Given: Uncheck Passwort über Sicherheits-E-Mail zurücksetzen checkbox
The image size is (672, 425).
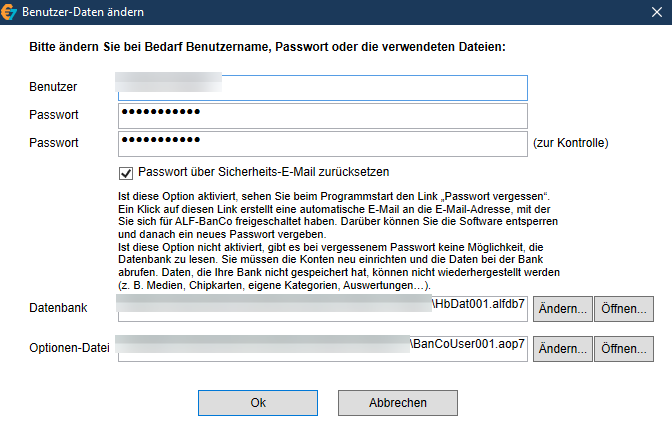Looking at the screenshot, I should point(126,173).
